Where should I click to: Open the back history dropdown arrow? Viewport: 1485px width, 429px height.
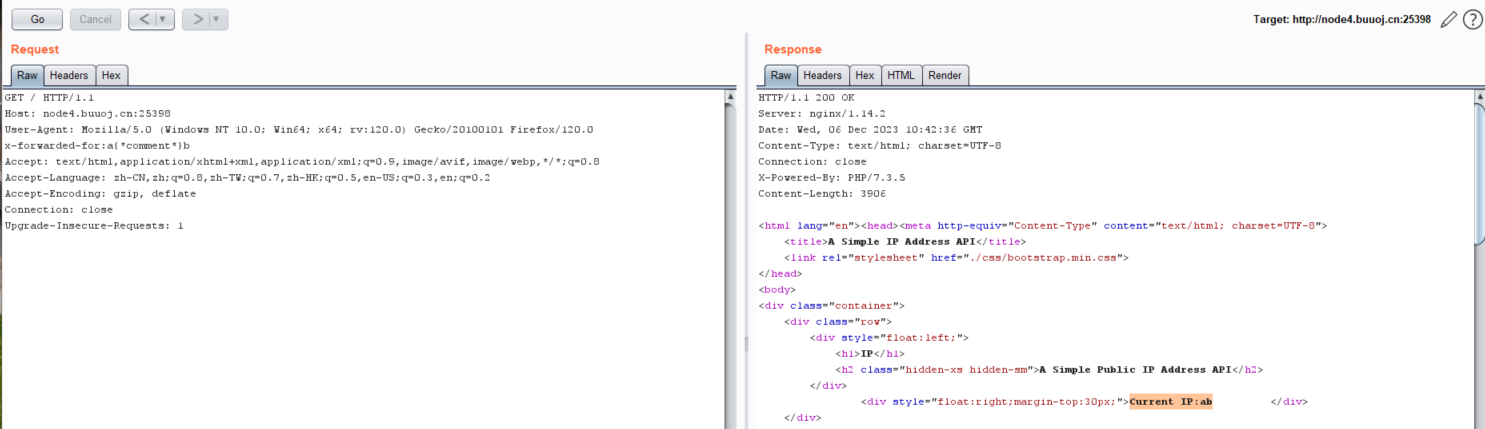[163, 19]
